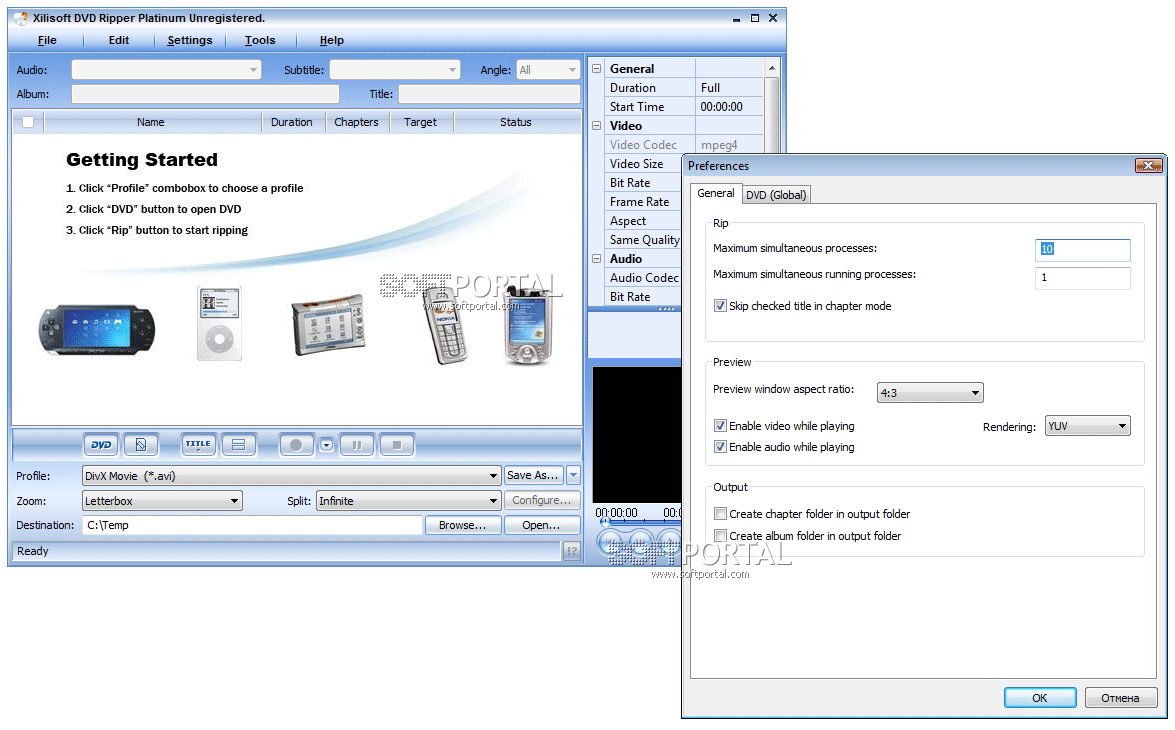This screenshot has height=730, width=1175.
Task: Open the Edit menu
Action: pos(118,40)
